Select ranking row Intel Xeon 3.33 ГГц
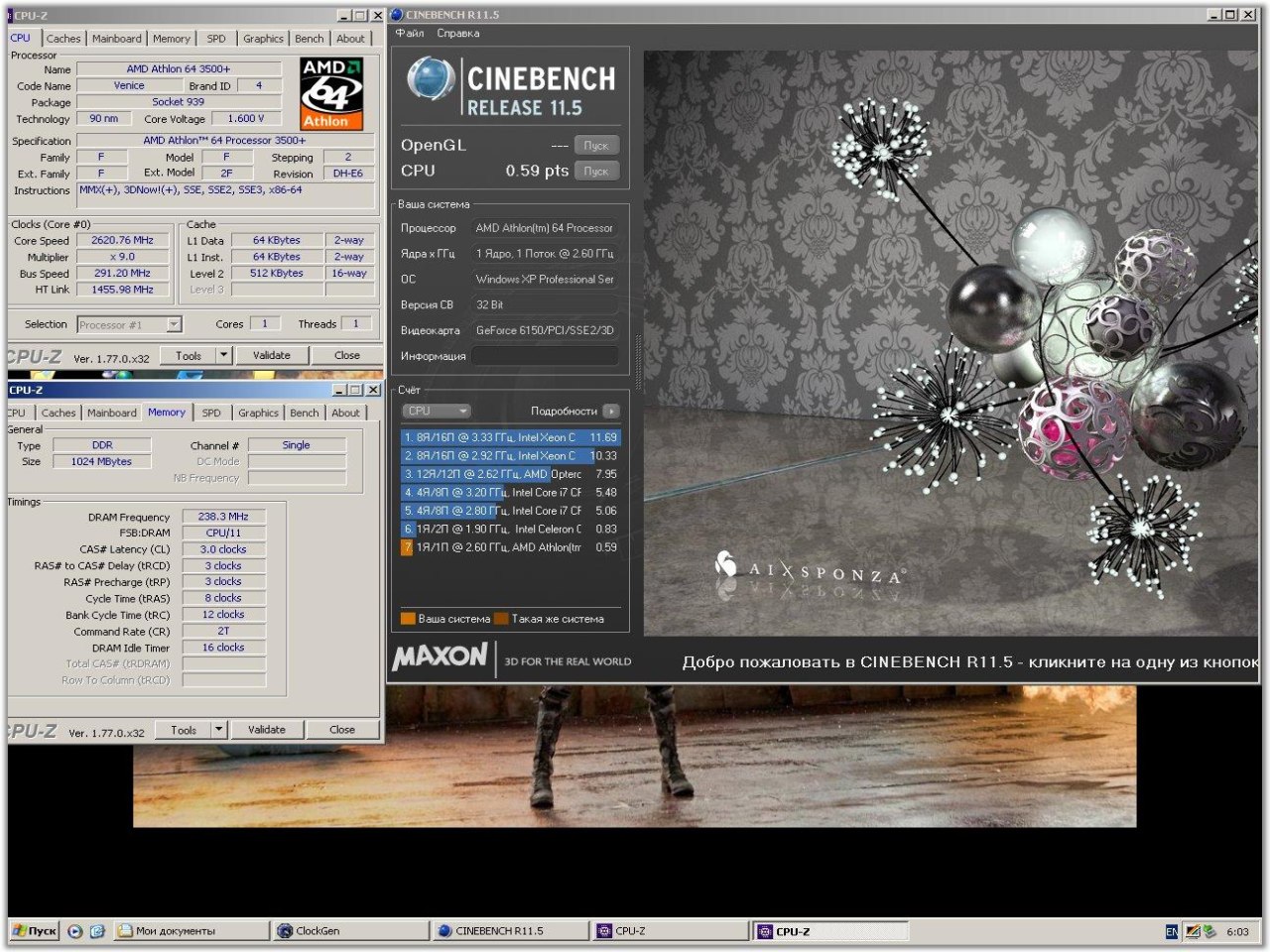This screenshot has height=952, width=1270. 510,437
